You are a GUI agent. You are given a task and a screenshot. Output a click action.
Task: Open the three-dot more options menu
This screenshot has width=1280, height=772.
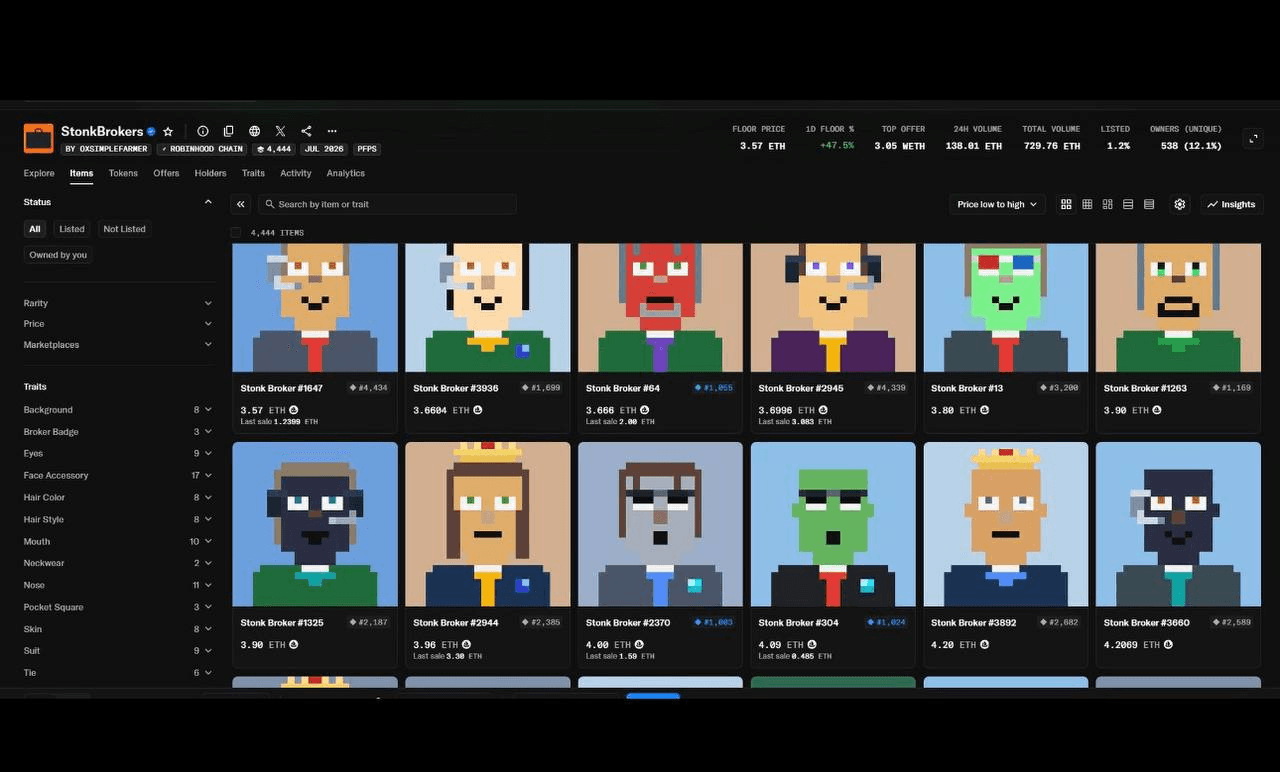[332, 131]
